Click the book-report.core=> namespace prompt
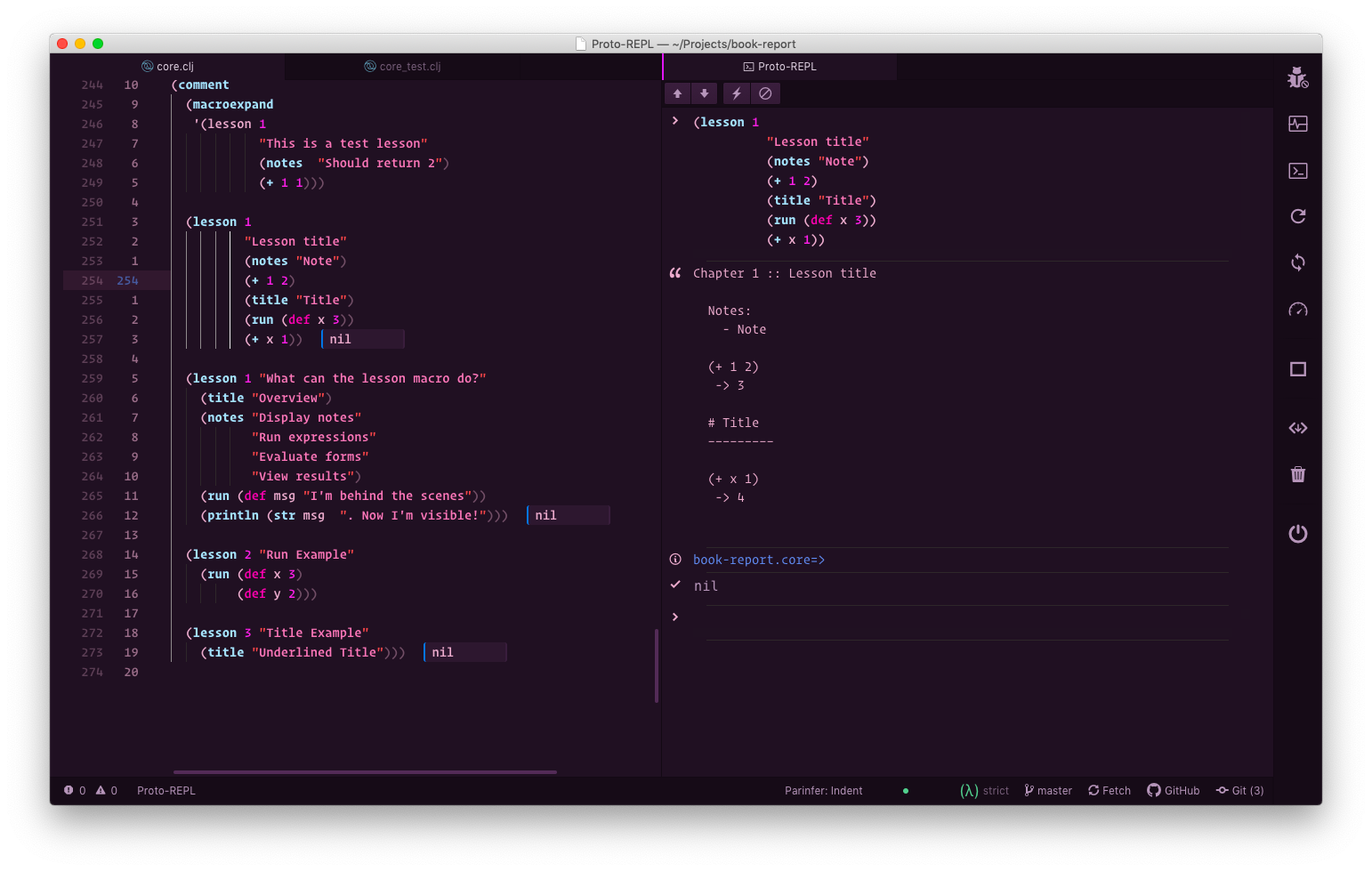The image size is (1372, 871). click(759, 560)
